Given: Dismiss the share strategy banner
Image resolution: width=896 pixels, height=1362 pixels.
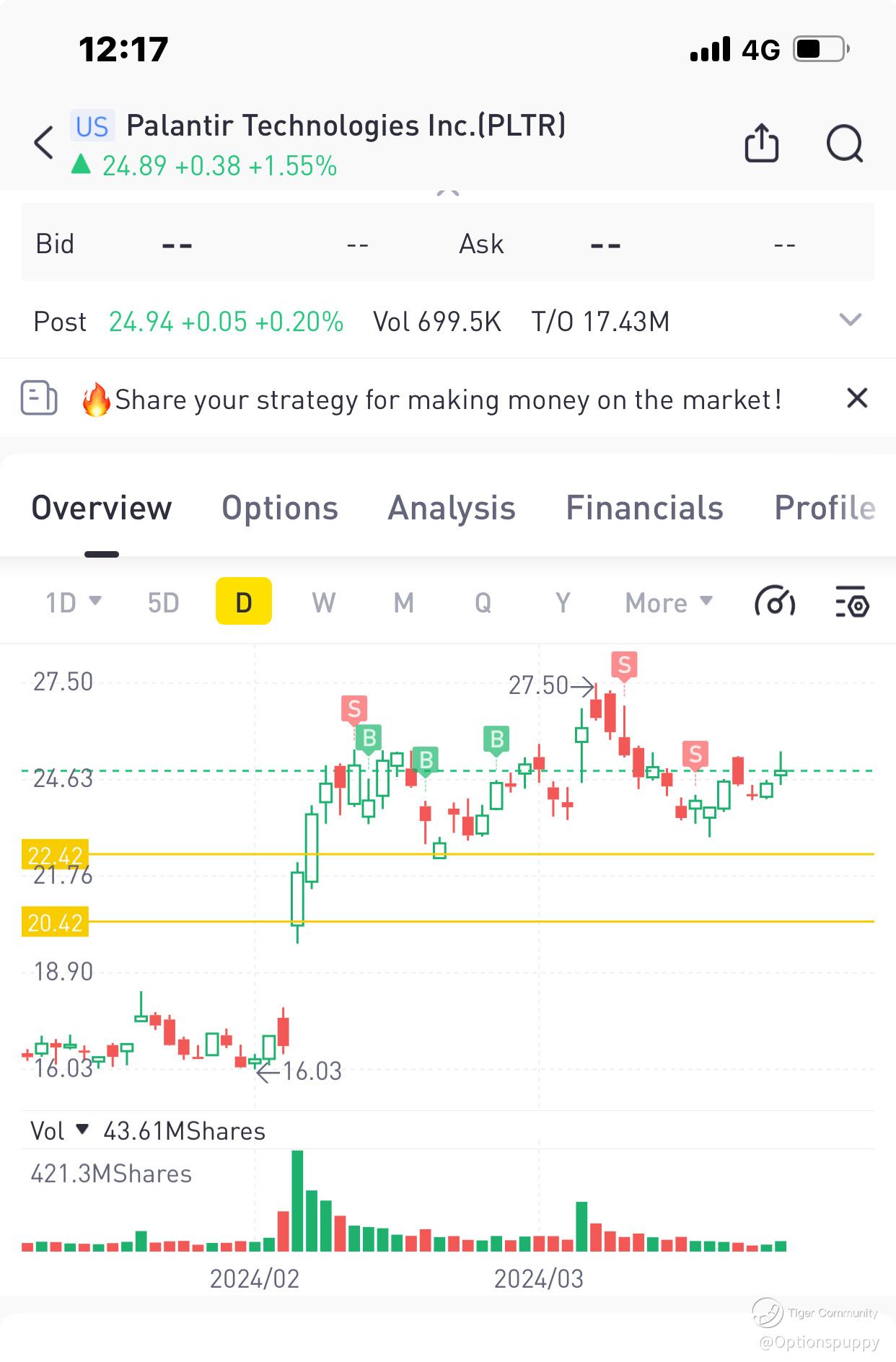Looking at the screenshot, I should point(856,398).
